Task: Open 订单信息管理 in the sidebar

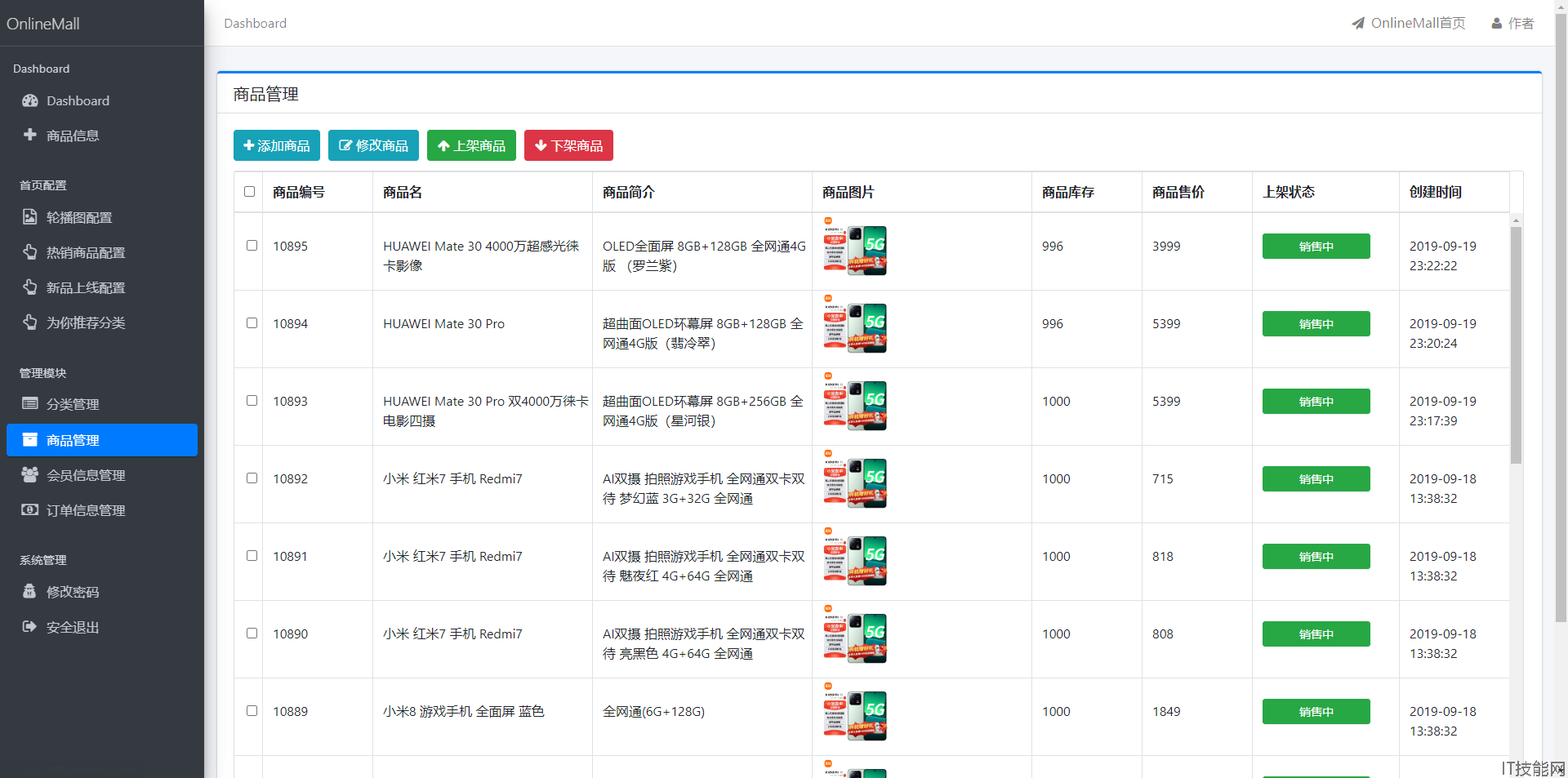Action: [x=102, y=510]
